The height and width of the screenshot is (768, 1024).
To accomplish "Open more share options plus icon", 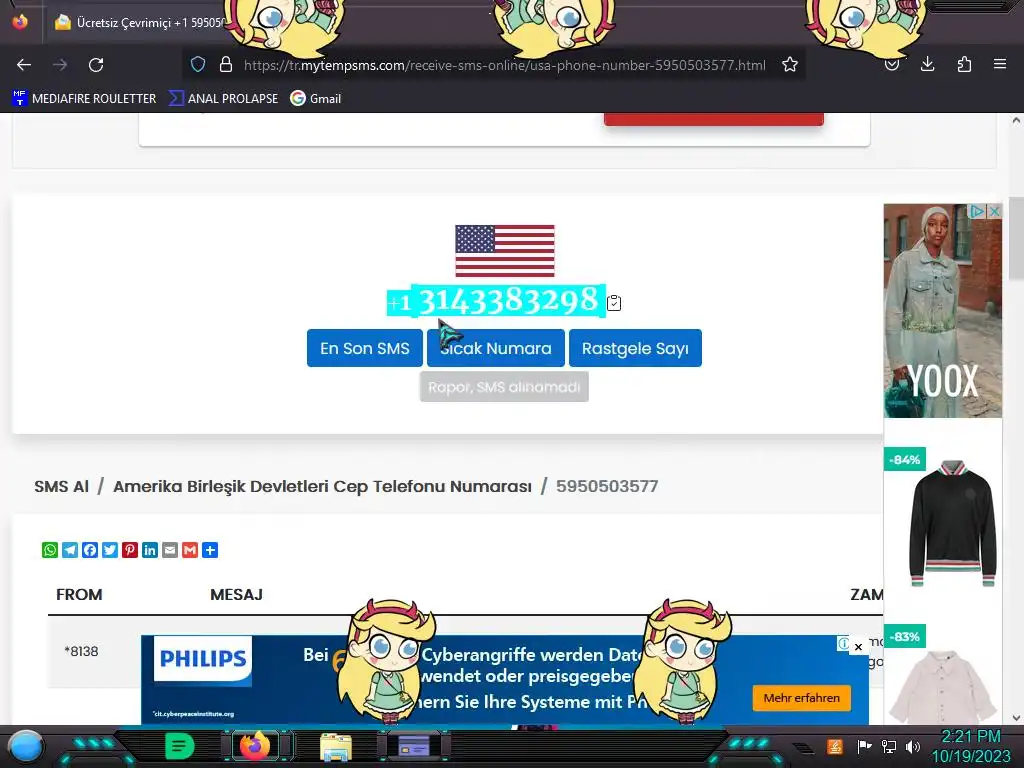I will point(210,550).
